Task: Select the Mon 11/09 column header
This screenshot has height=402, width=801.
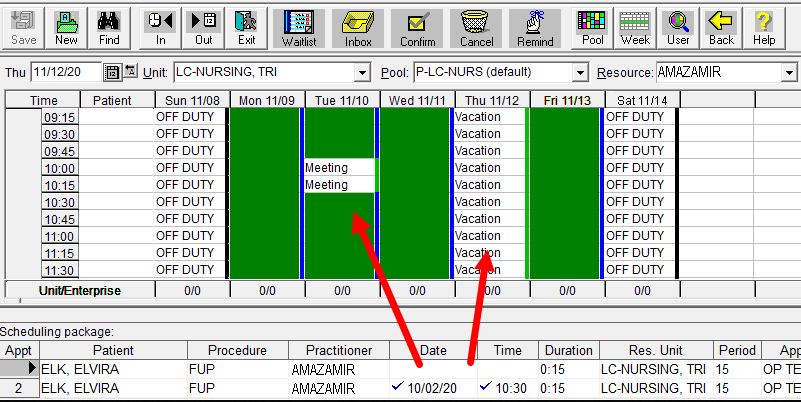Action: click(x=267, y=100)
